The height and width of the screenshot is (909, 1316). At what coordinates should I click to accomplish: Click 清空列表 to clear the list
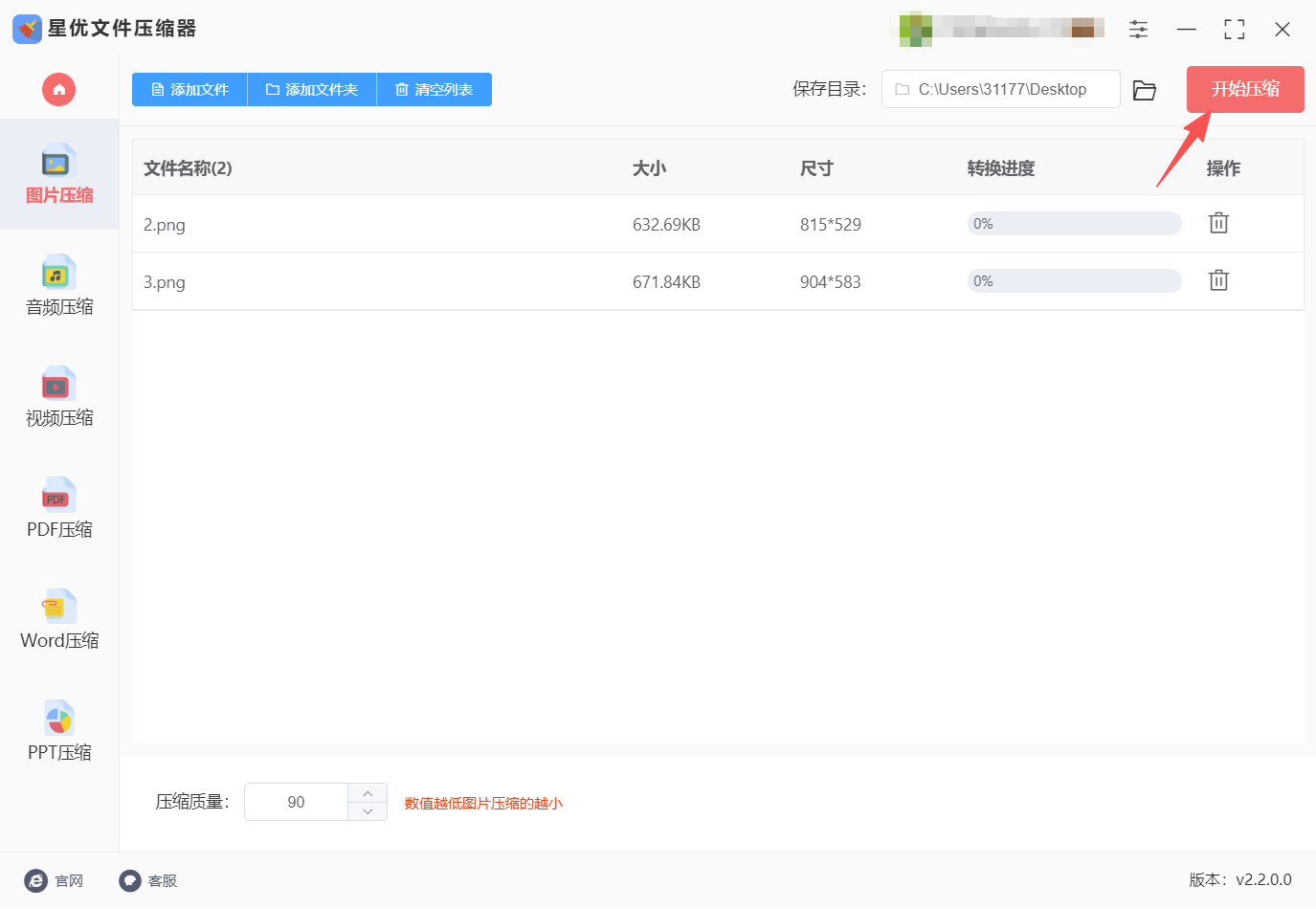coord(434,89)
